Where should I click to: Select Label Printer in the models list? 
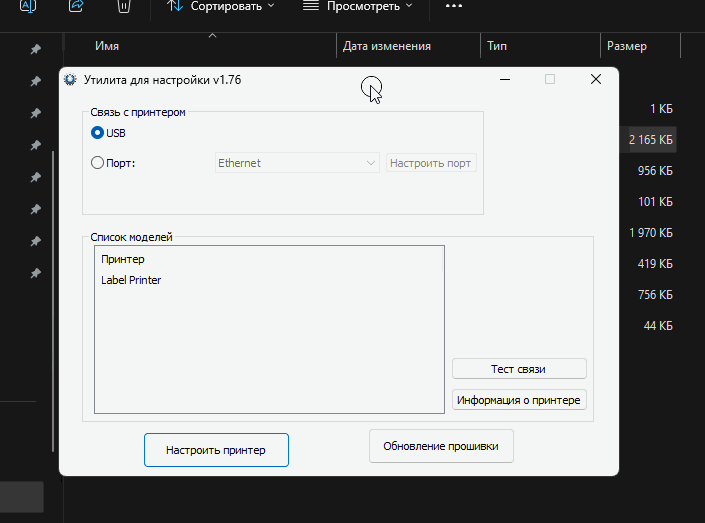coord(131,280)
